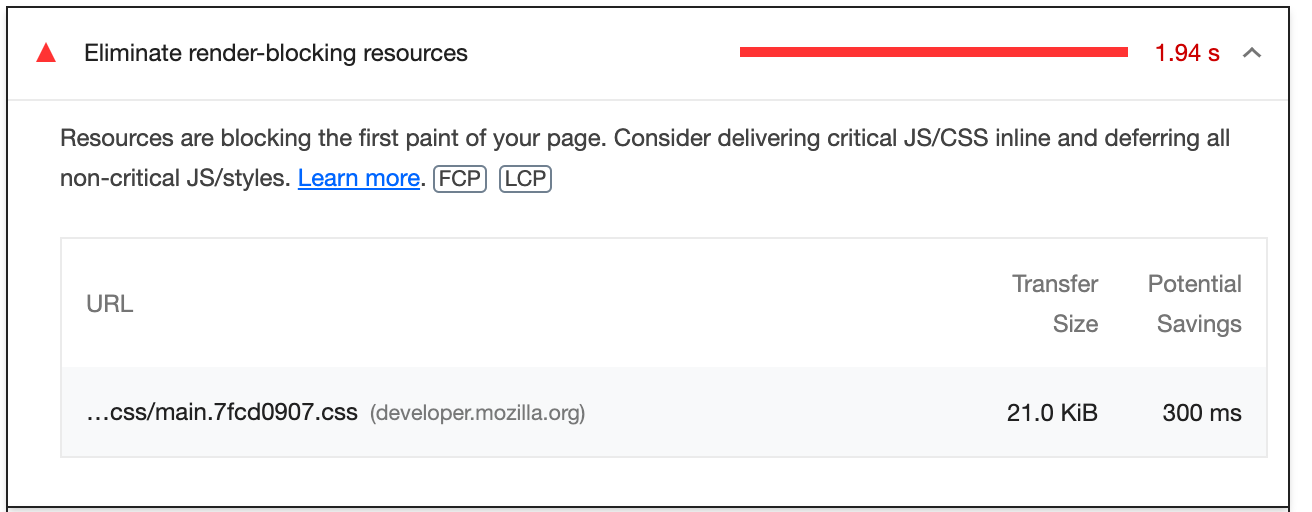Open the main.7fcd0907.css resource URL

pyautogui.click(x=222, y=412)
